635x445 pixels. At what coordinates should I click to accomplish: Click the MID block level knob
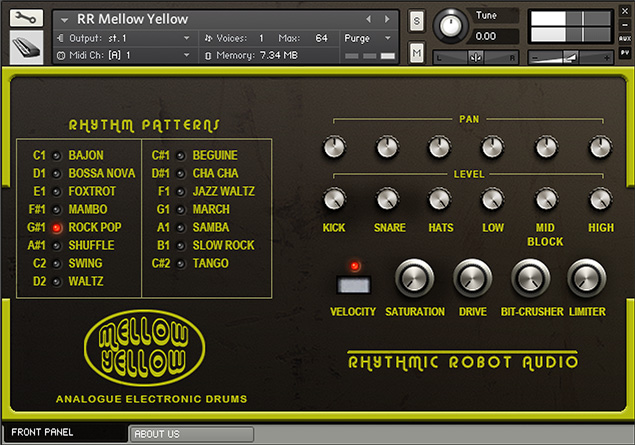[546, 199]
